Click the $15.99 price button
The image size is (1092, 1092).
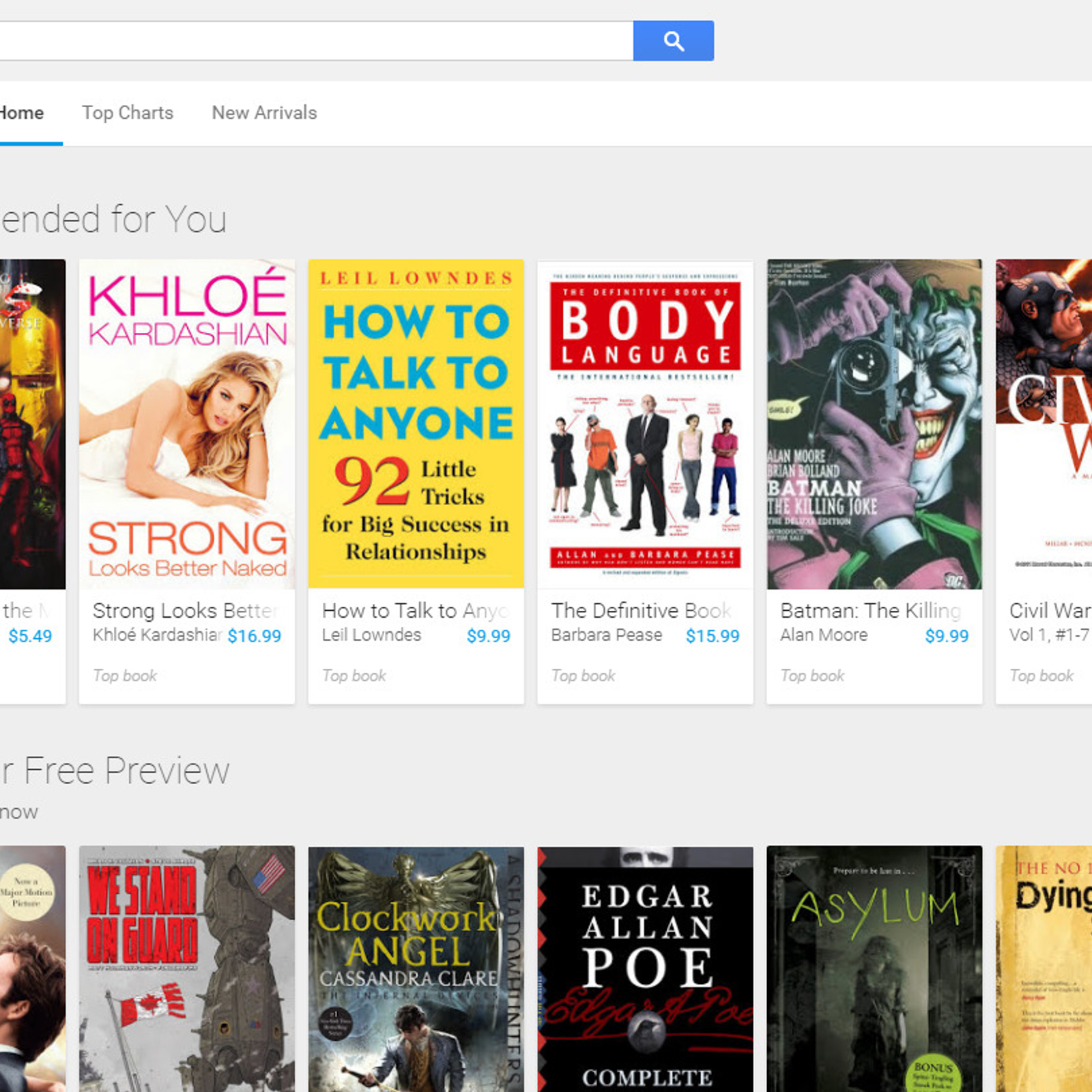(713, 636)
